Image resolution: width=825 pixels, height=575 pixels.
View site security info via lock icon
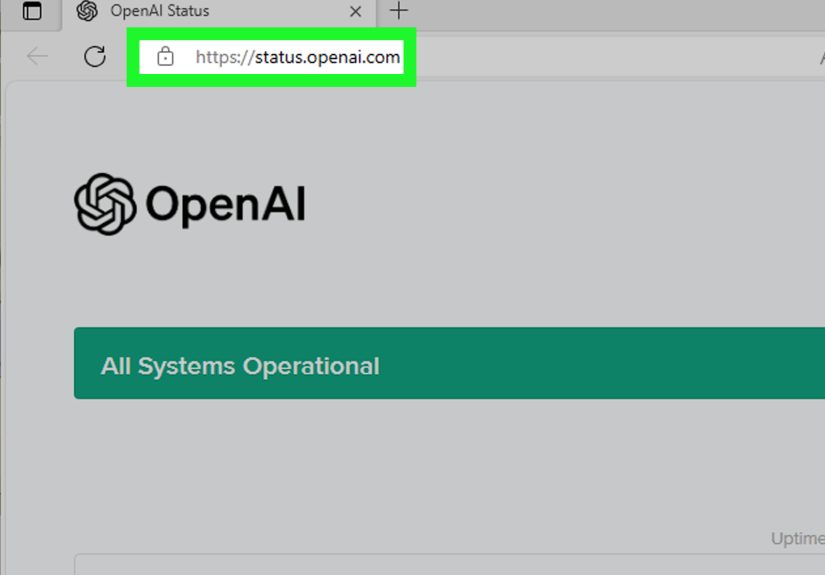coord(165,56)
